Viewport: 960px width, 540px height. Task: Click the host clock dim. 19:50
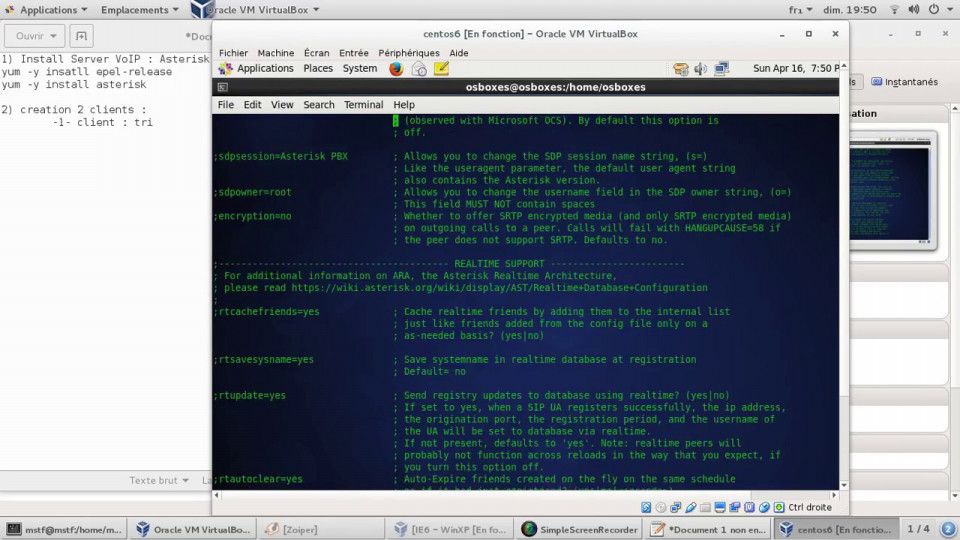click(850, 10)
